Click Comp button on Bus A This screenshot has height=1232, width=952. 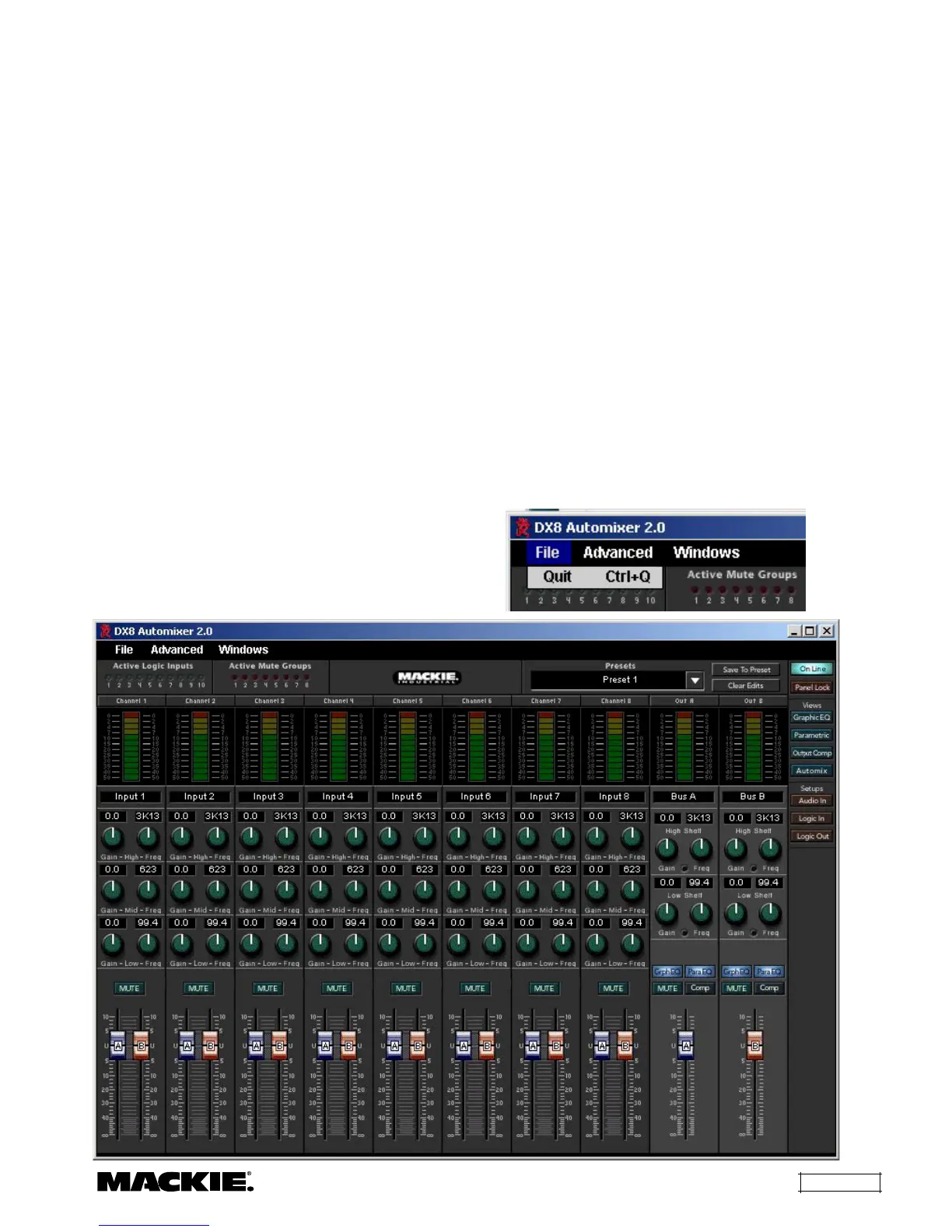pos(700,989)
